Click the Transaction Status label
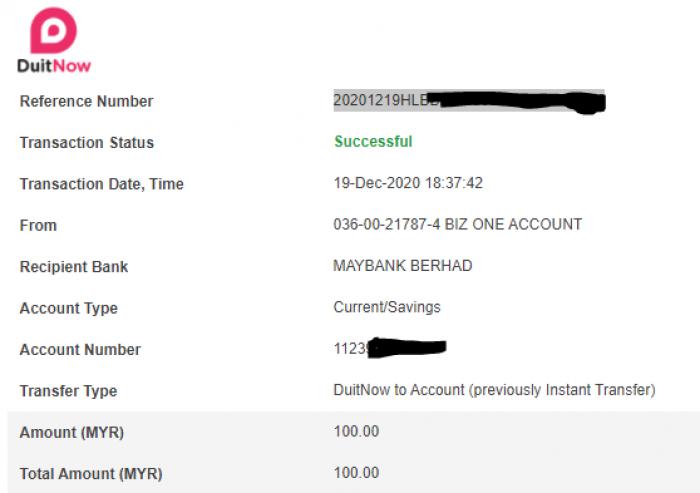Viewport: 700px width, 493px height. 87,142
